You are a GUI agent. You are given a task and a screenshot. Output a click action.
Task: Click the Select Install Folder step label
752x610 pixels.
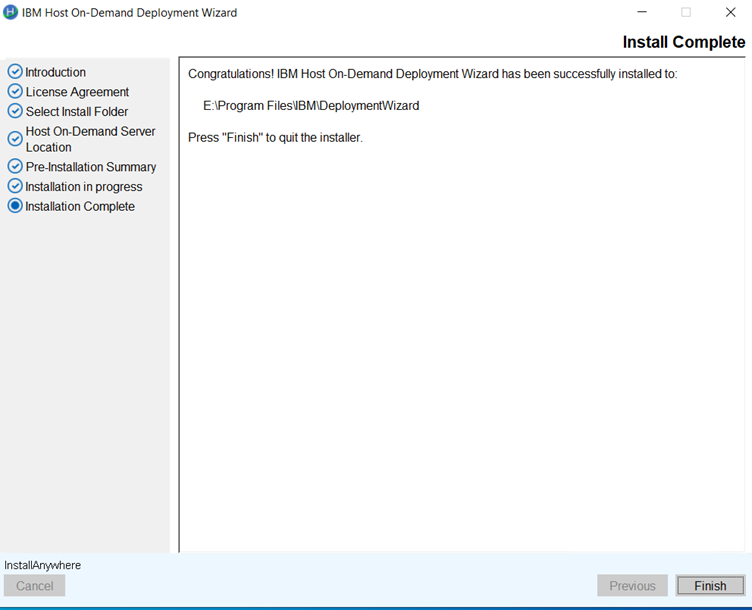(77, 112)
